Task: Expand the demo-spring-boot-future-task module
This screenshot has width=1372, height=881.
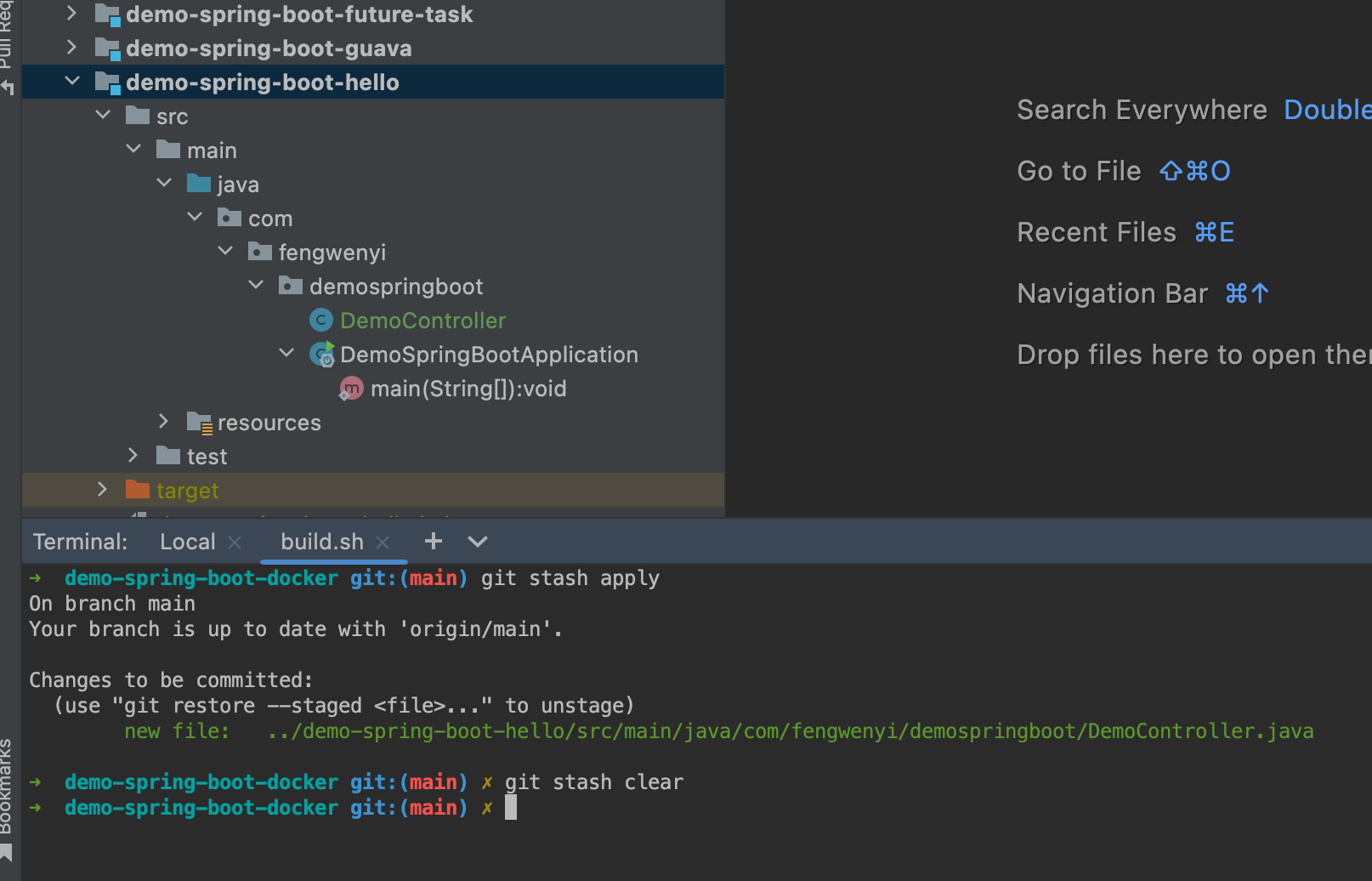Action: click(x=72, y=14)
